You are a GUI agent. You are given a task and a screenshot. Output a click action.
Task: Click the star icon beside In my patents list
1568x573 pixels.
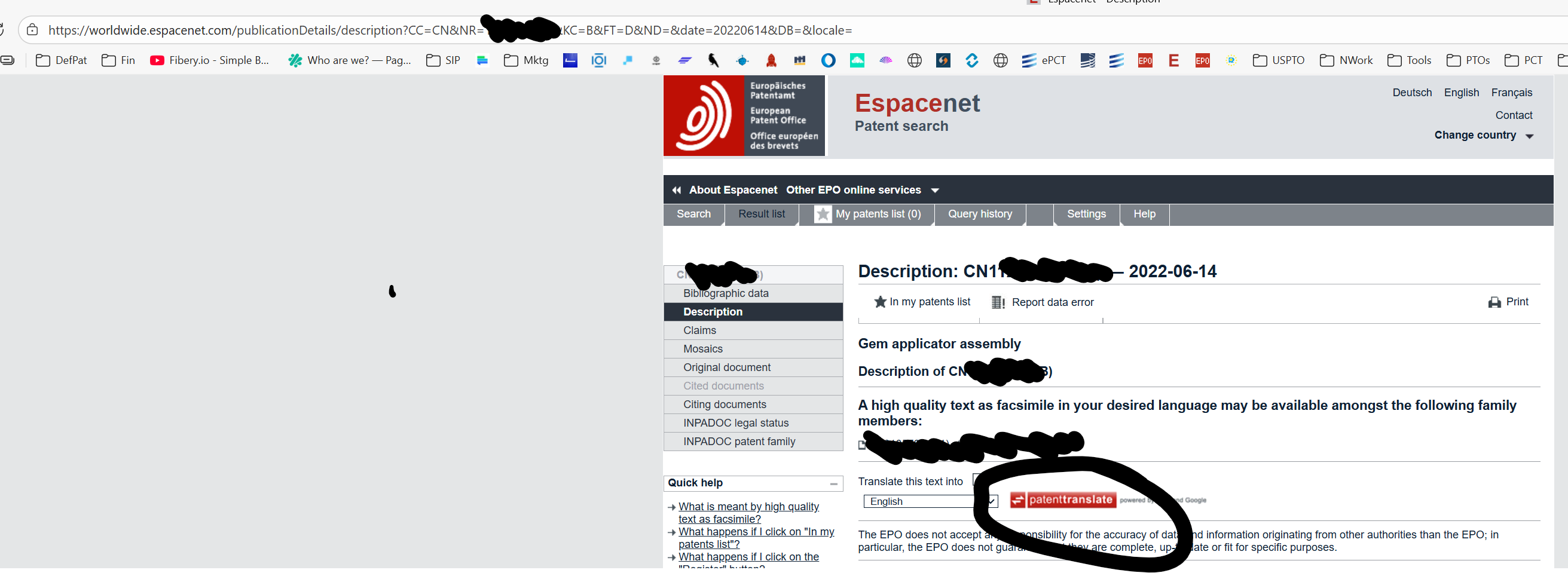pyautogui.click(x=879, y=302)
